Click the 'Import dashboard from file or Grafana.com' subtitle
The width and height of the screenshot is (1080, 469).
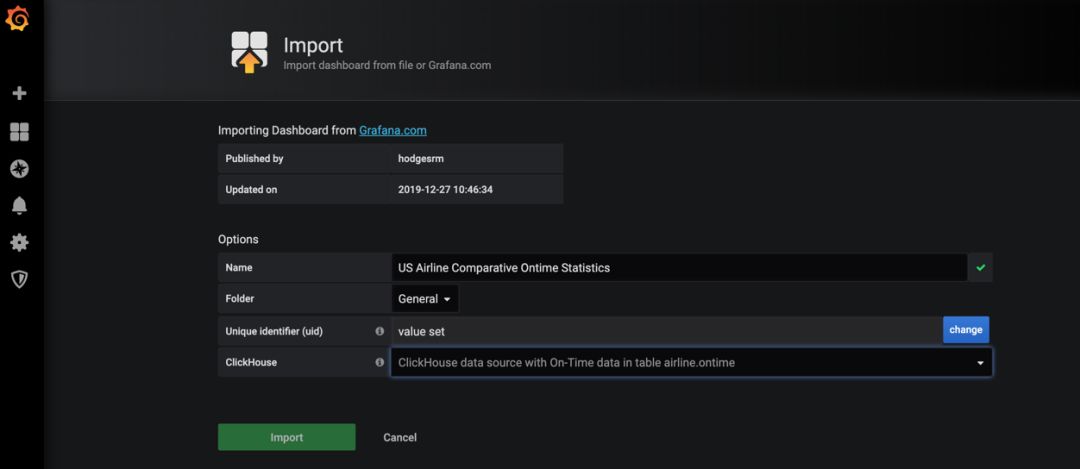pos(387,65)
